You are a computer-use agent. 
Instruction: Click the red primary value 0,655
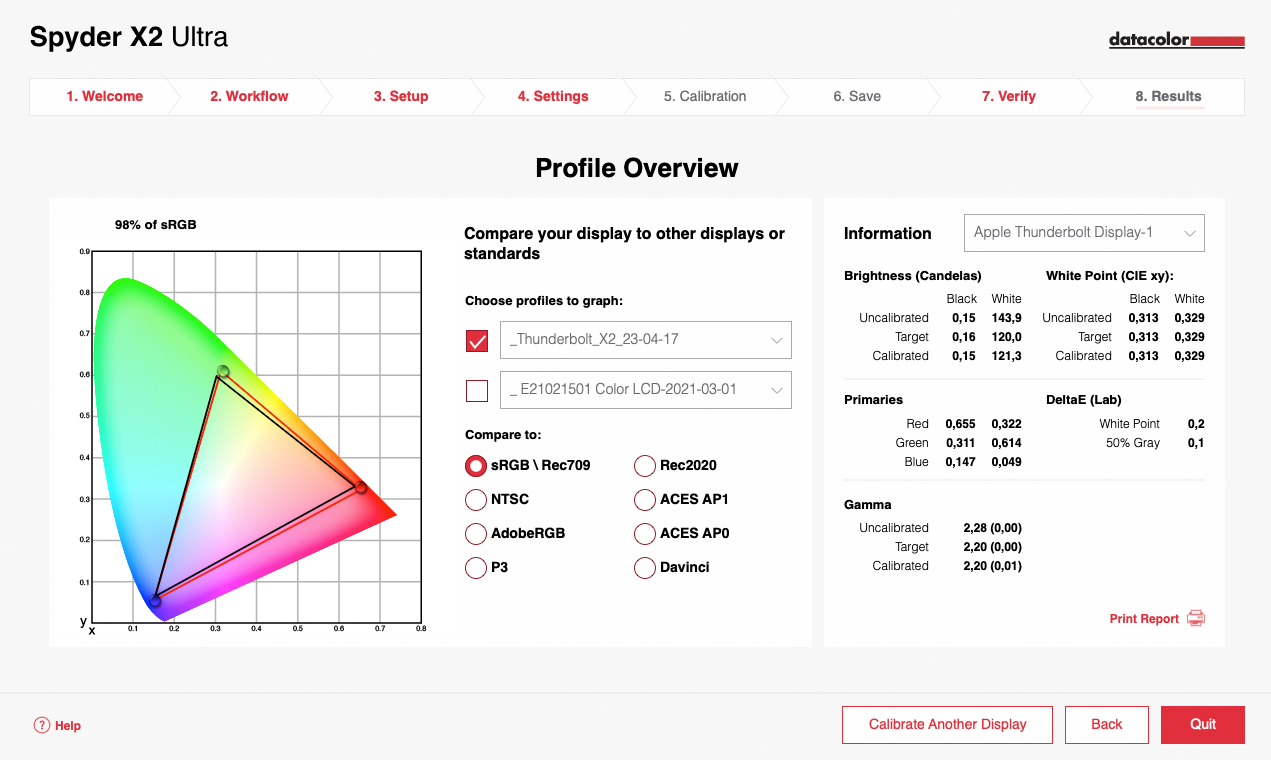961,424
